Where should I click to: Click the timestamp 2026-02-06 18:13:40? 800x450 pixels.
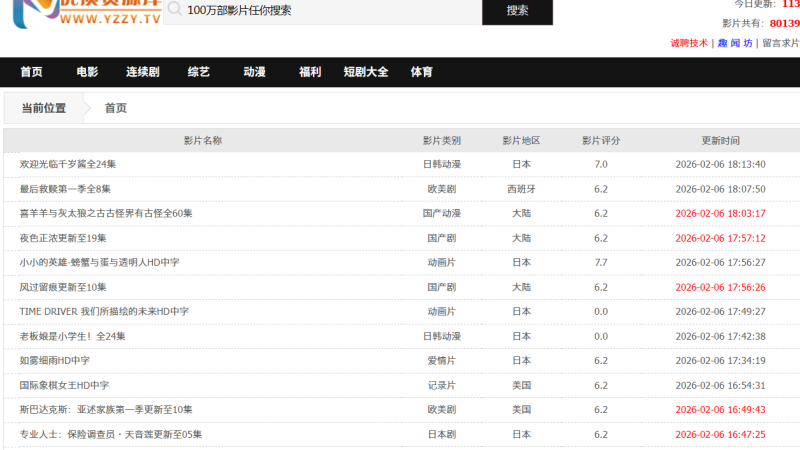coord(720,164)
